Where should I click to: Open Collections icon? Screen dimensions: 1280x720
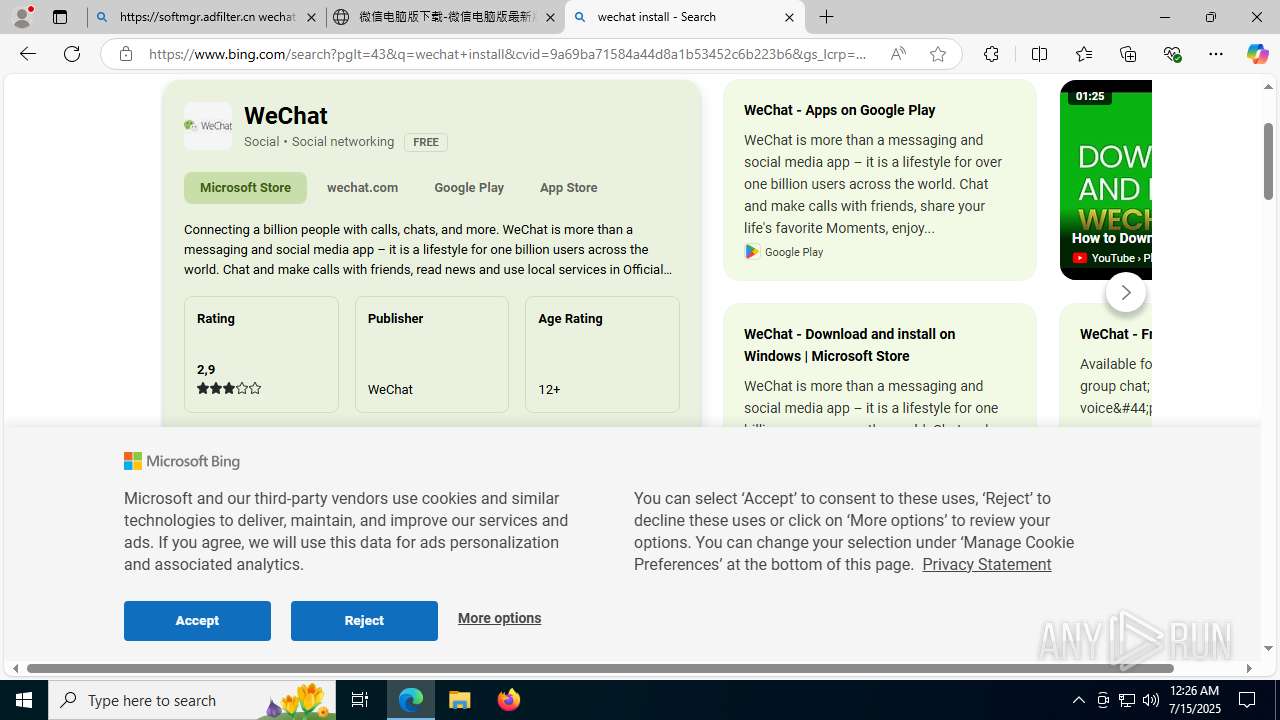pyautogui.click(x=1127, y=54)
